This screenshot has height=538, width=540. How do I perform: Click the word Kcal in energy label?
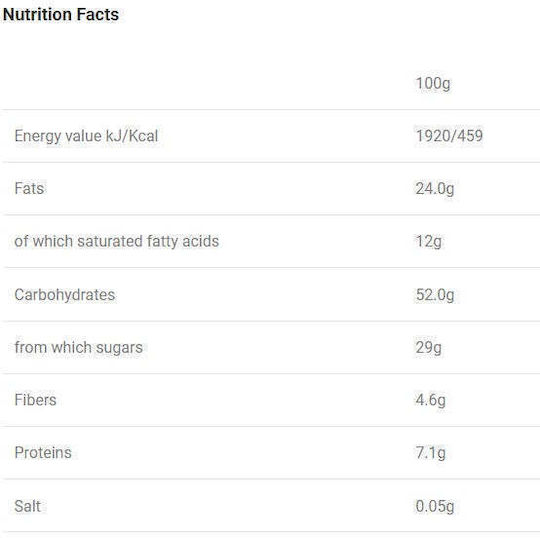click(x=143, y=136)
